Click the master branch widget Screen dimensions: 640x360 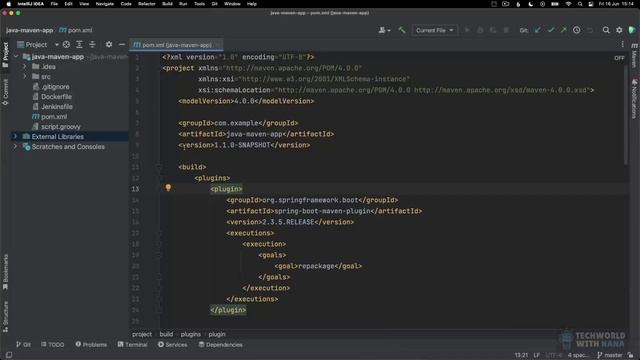click(610, 355)
